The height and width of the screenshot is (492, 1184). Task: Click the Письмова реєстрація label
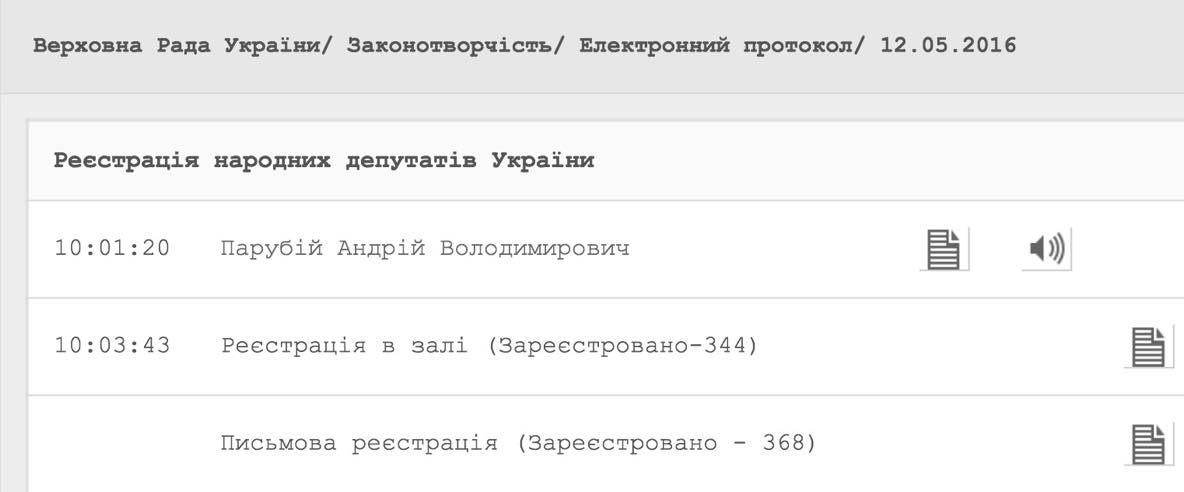tap(359, 442)
